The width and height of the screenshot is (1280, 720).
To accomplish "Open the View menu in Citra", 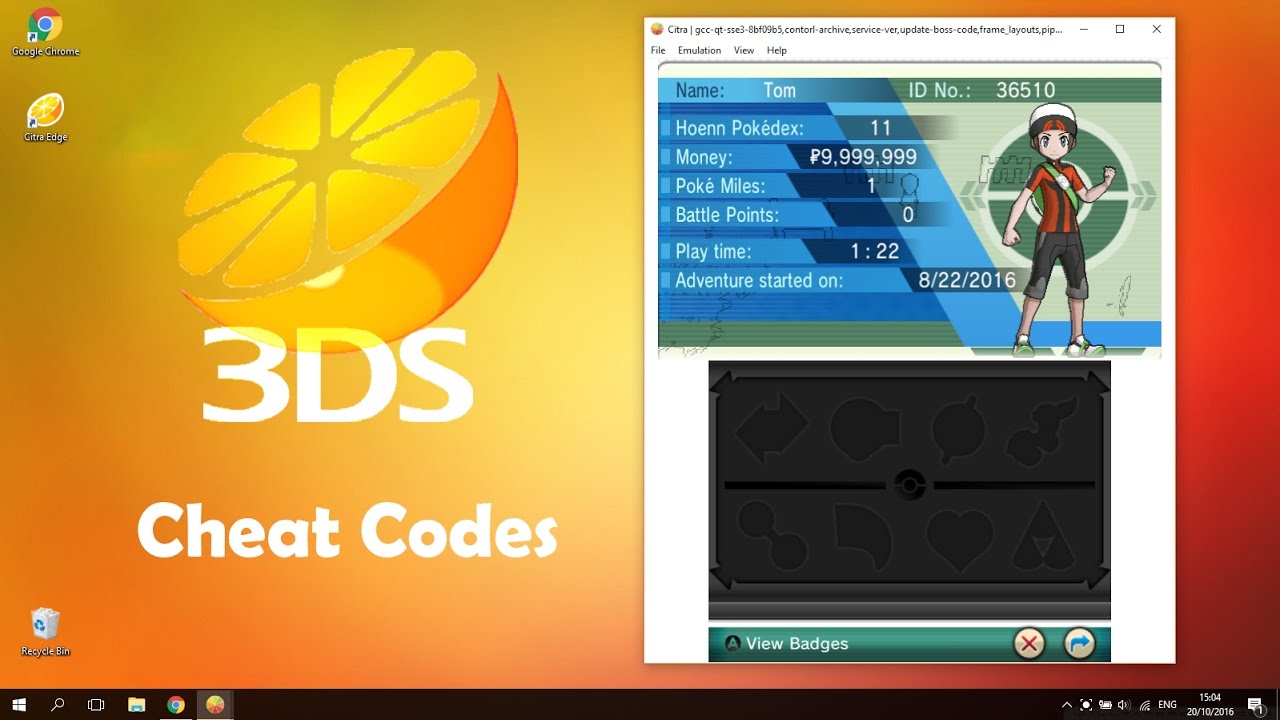I will pyautogui.click(x=744, y=50).
